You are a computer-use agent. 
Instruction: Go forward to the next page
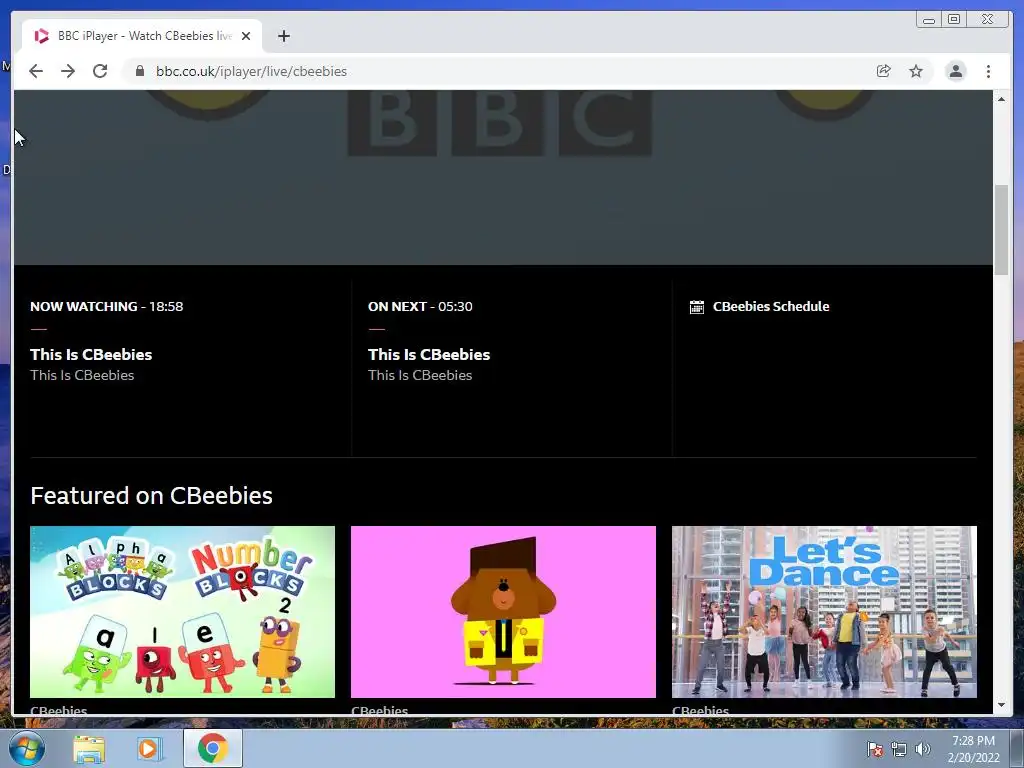click(68, 71)
